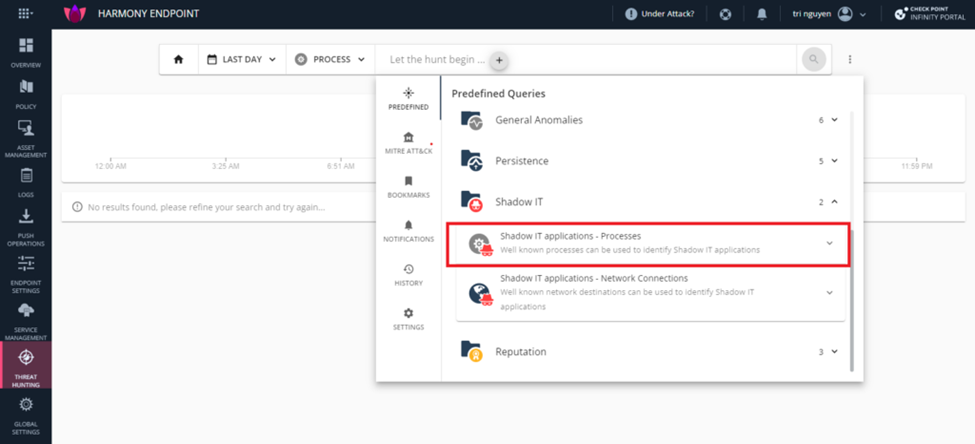Image resolution: width=975 pixels, height=444 pixels.
Task: Select 'Shadow IT applications - Processes' query
Action: pos(647,244)
